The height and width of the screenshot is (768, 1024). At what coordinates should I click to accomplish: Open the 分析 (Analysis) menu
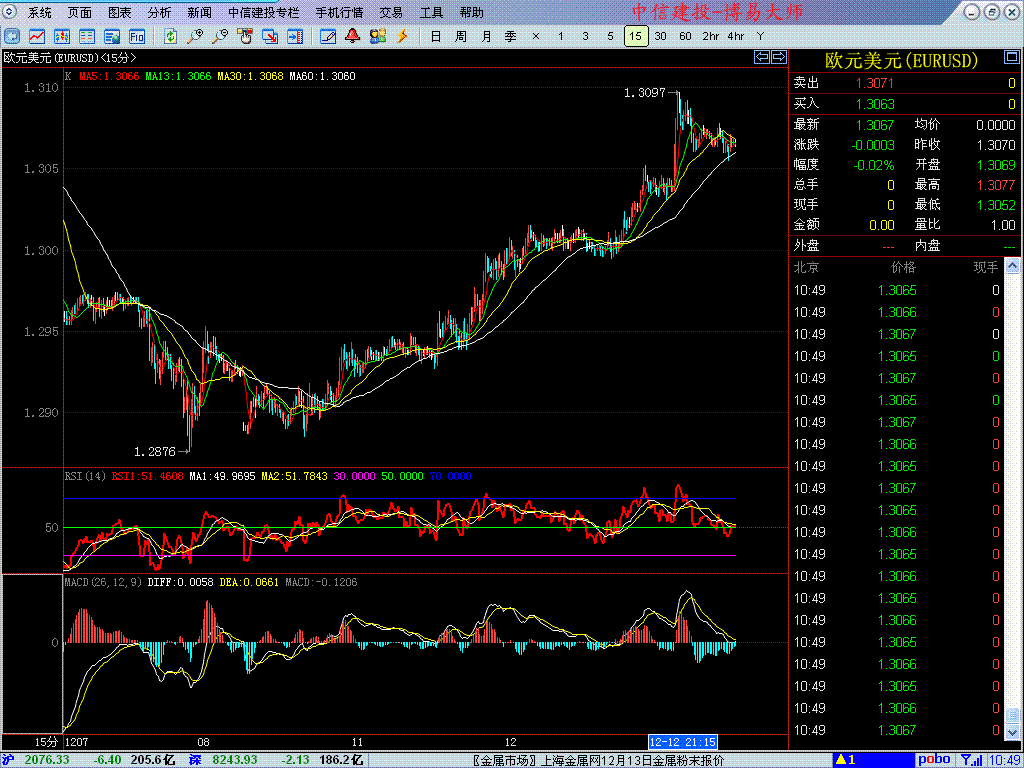point(159,13)
